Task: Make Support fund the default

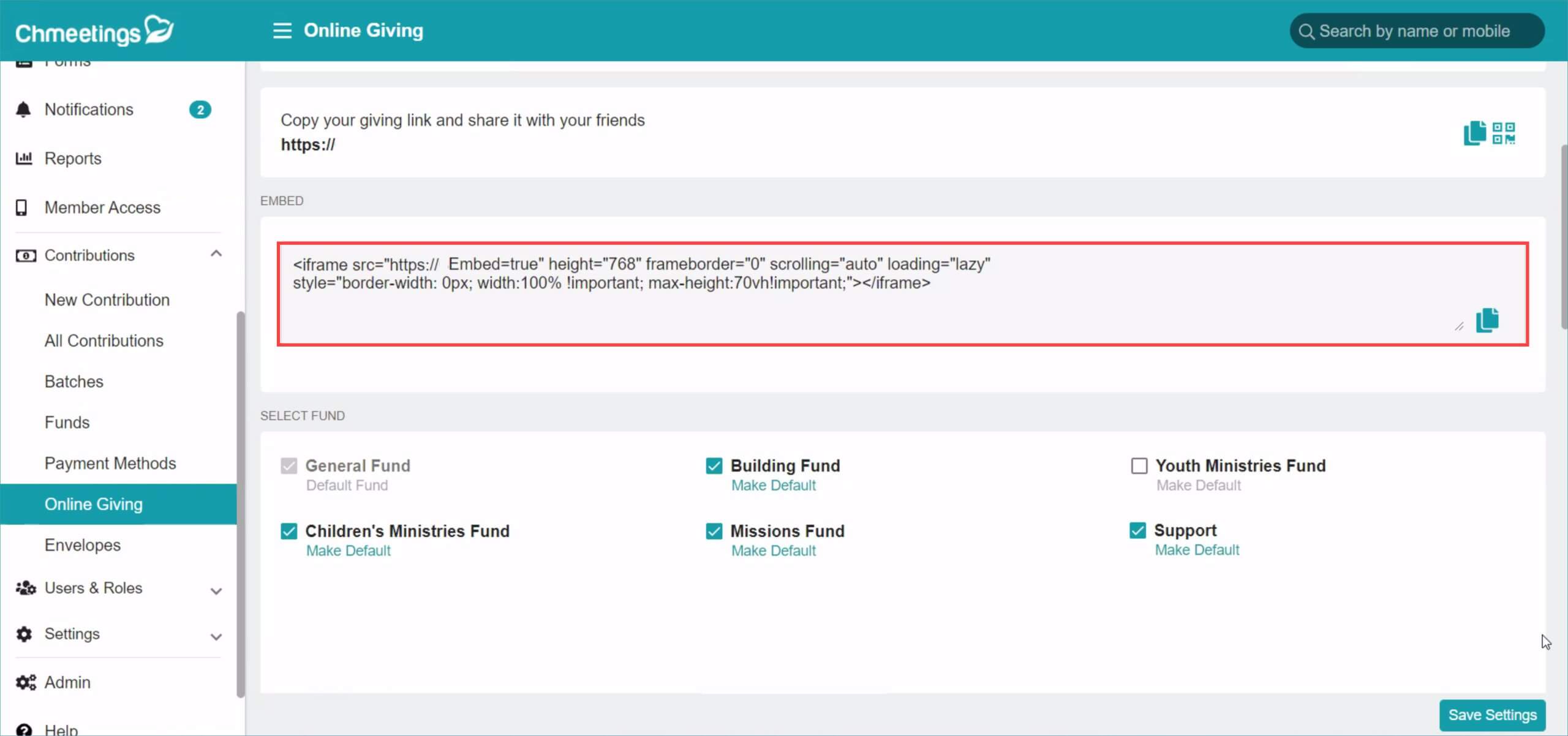Action: 1197,550
